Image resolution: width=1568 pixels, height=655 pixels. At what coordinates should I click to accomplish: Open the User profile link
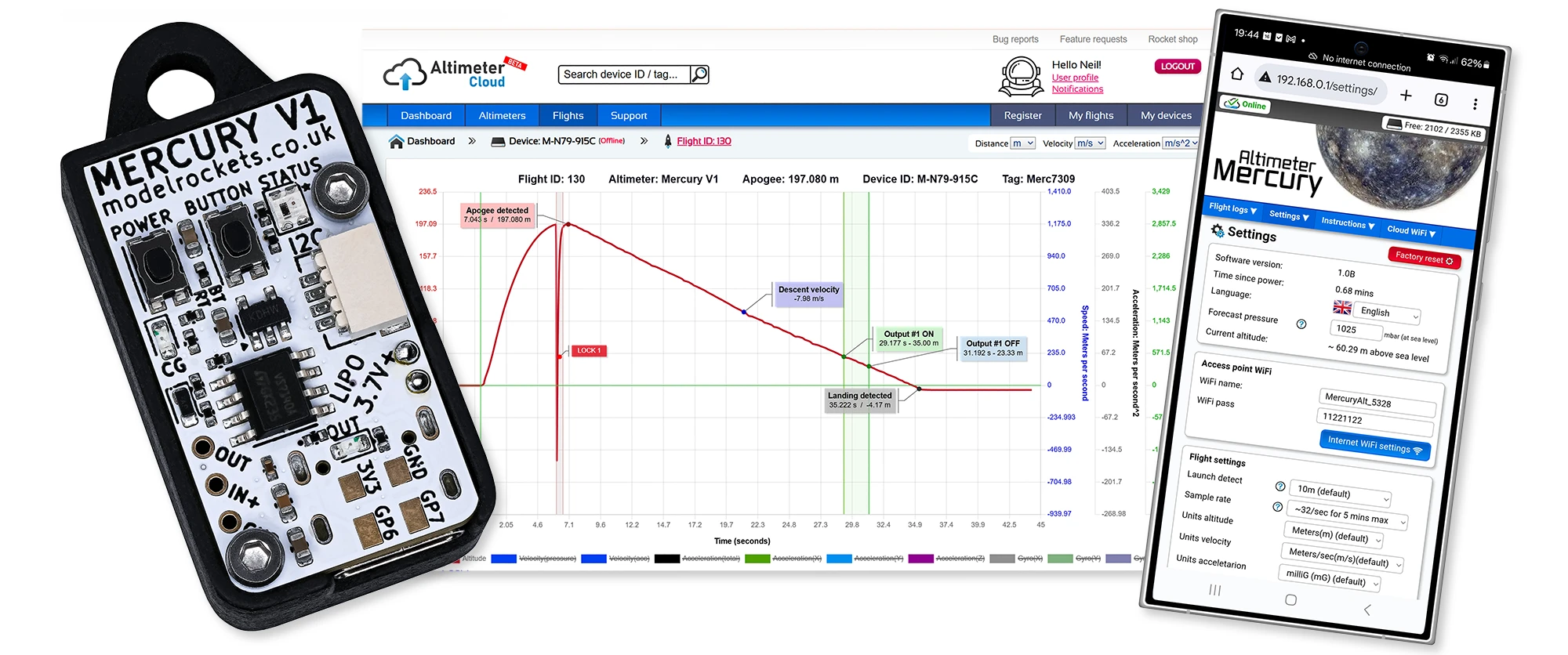pyautogui.click(x=1075, y=78)
